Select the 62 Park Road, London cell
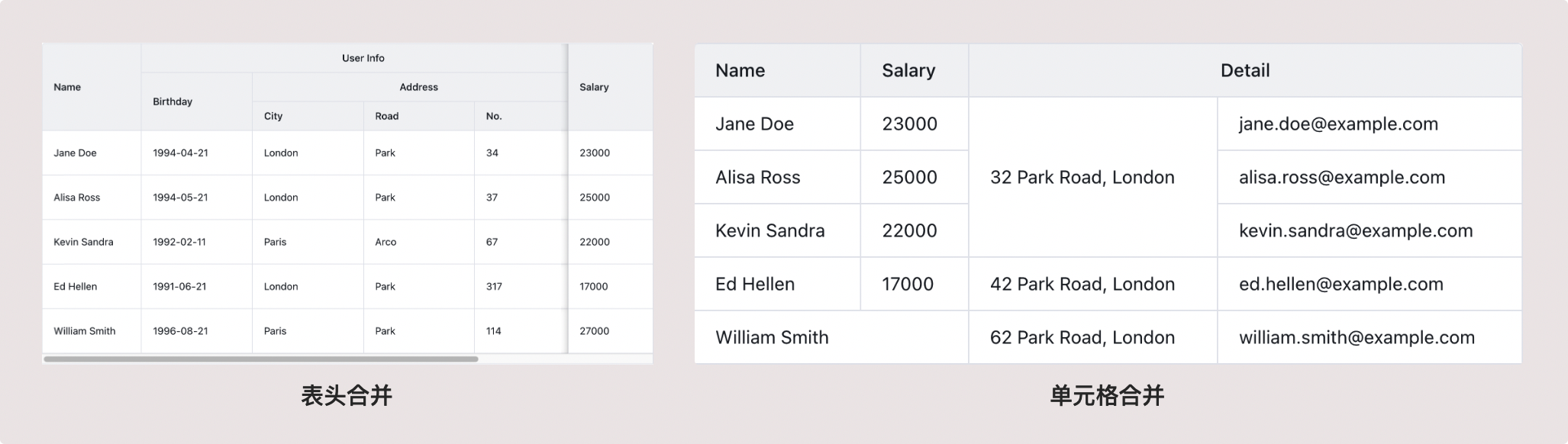1568x444 pixels. tap(1082, 337)
